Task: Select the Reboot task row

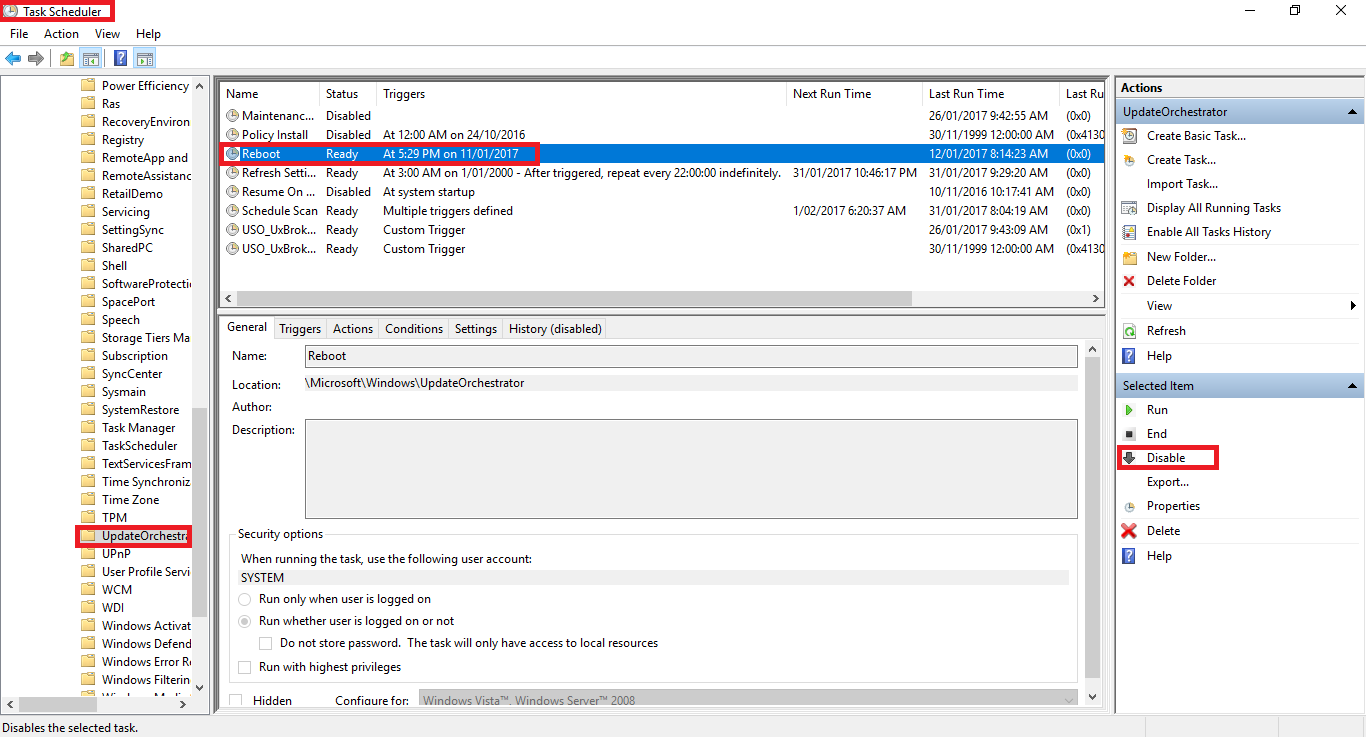Action: pyautogui.click(x=662, y=154)
